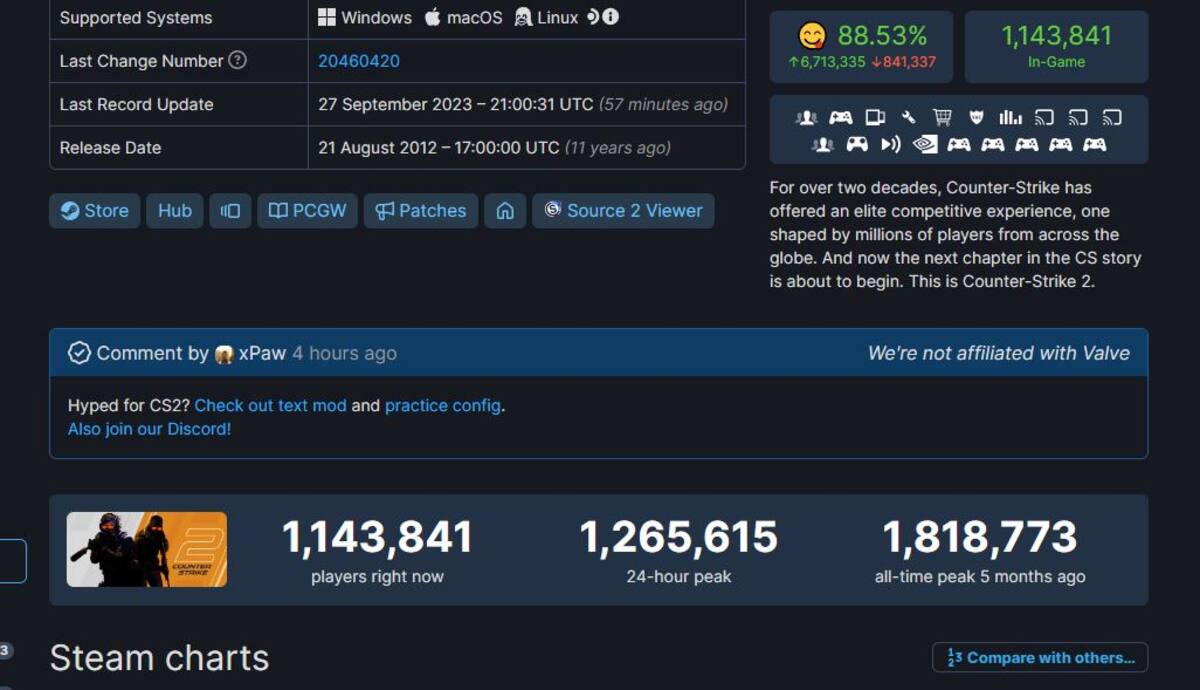Open the Store page button
1200x690 pixels.
95,211
